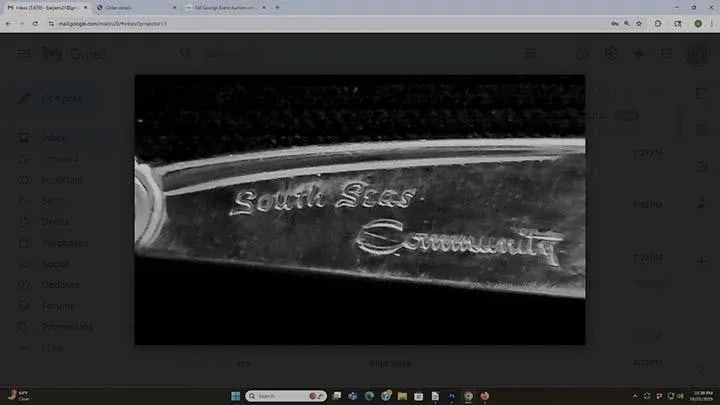The width and height of the screenshot is (720, 405).
Task: Click the South Seas Community photo
Action: click(x=360, y=209)
